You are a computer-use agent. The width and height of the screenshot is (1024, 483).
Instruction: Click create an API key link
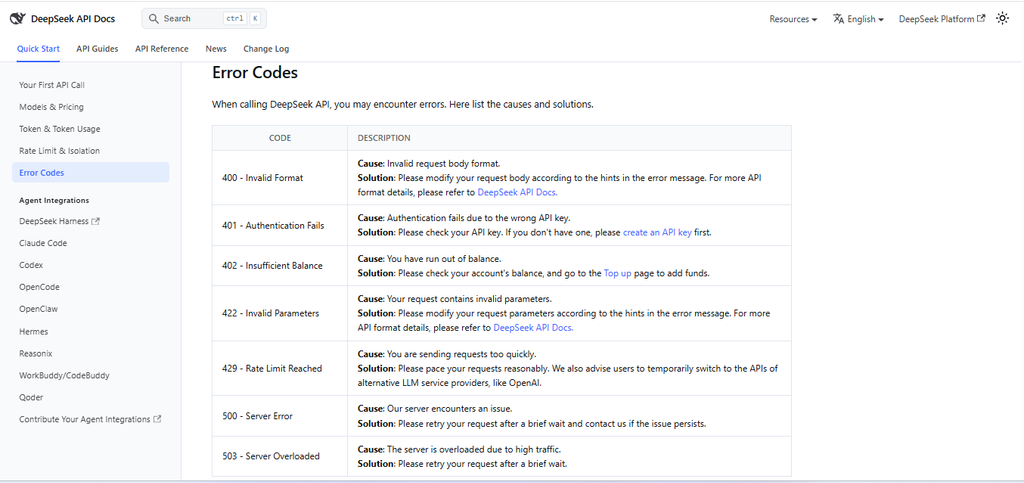pos(657,232)
